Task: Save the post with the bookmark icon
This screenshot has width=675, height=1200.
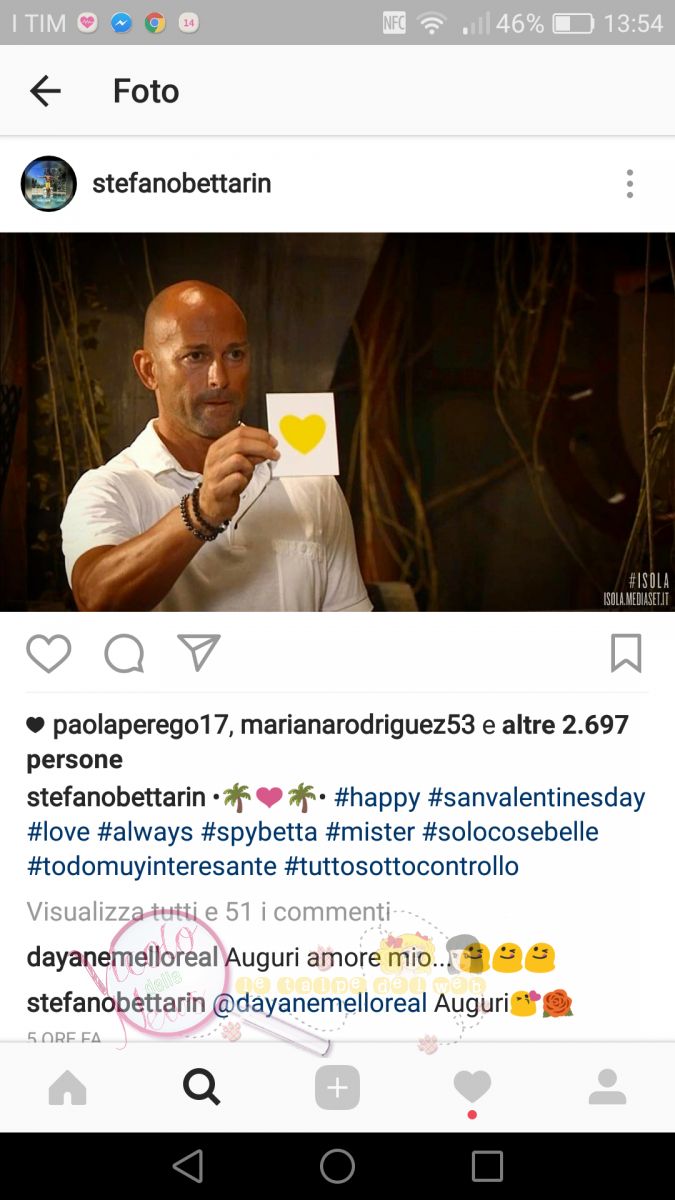Action: click(x=626, y=654)
